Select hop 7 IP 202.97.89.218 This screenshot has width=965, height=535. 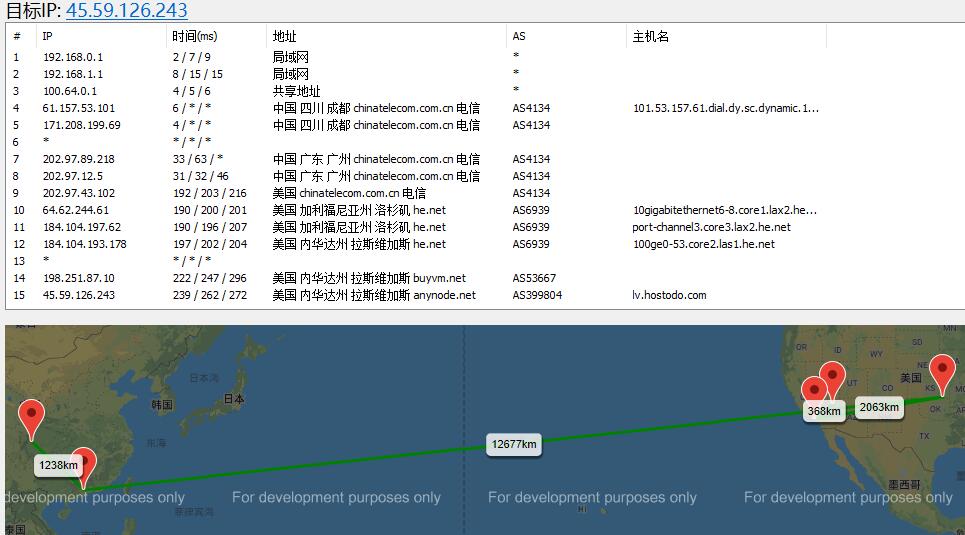coord(79,159)
